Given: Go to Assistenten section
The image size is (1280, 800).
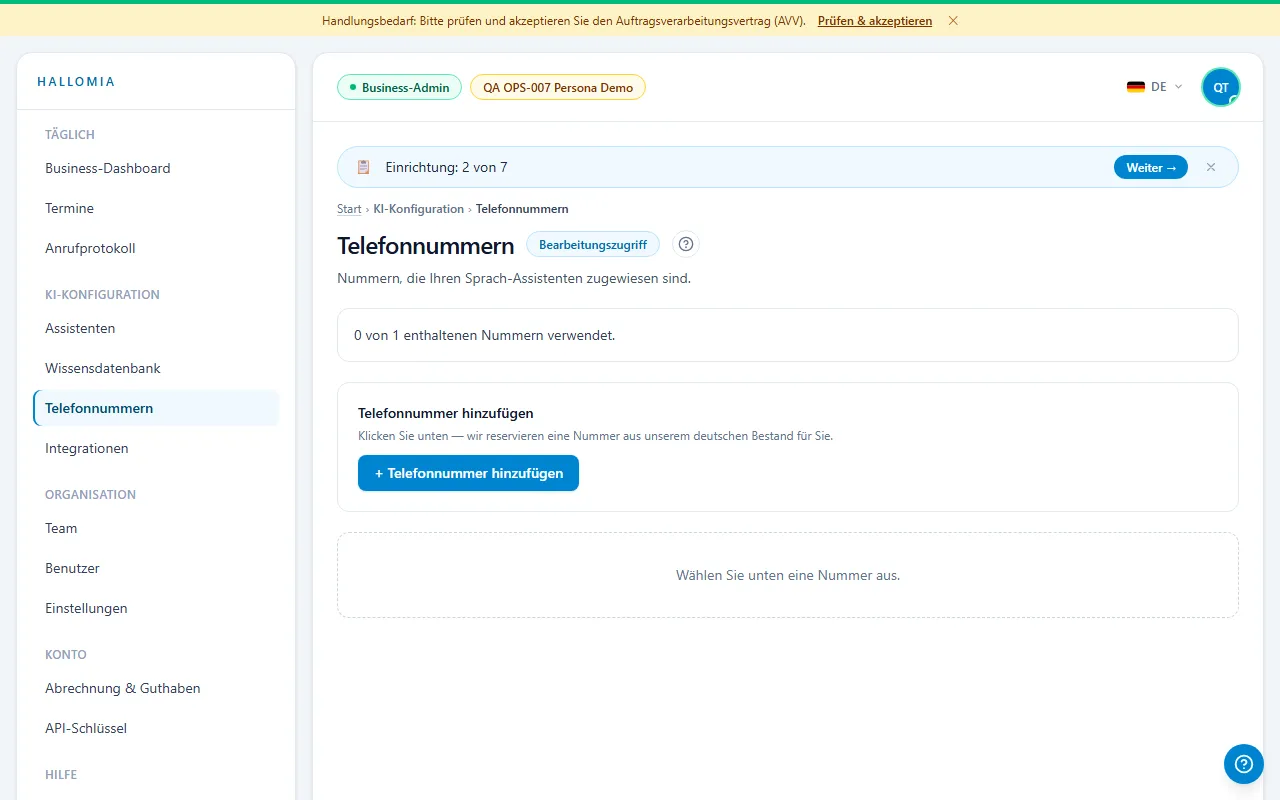Looking at the screenshot, I should coord(156,328).
